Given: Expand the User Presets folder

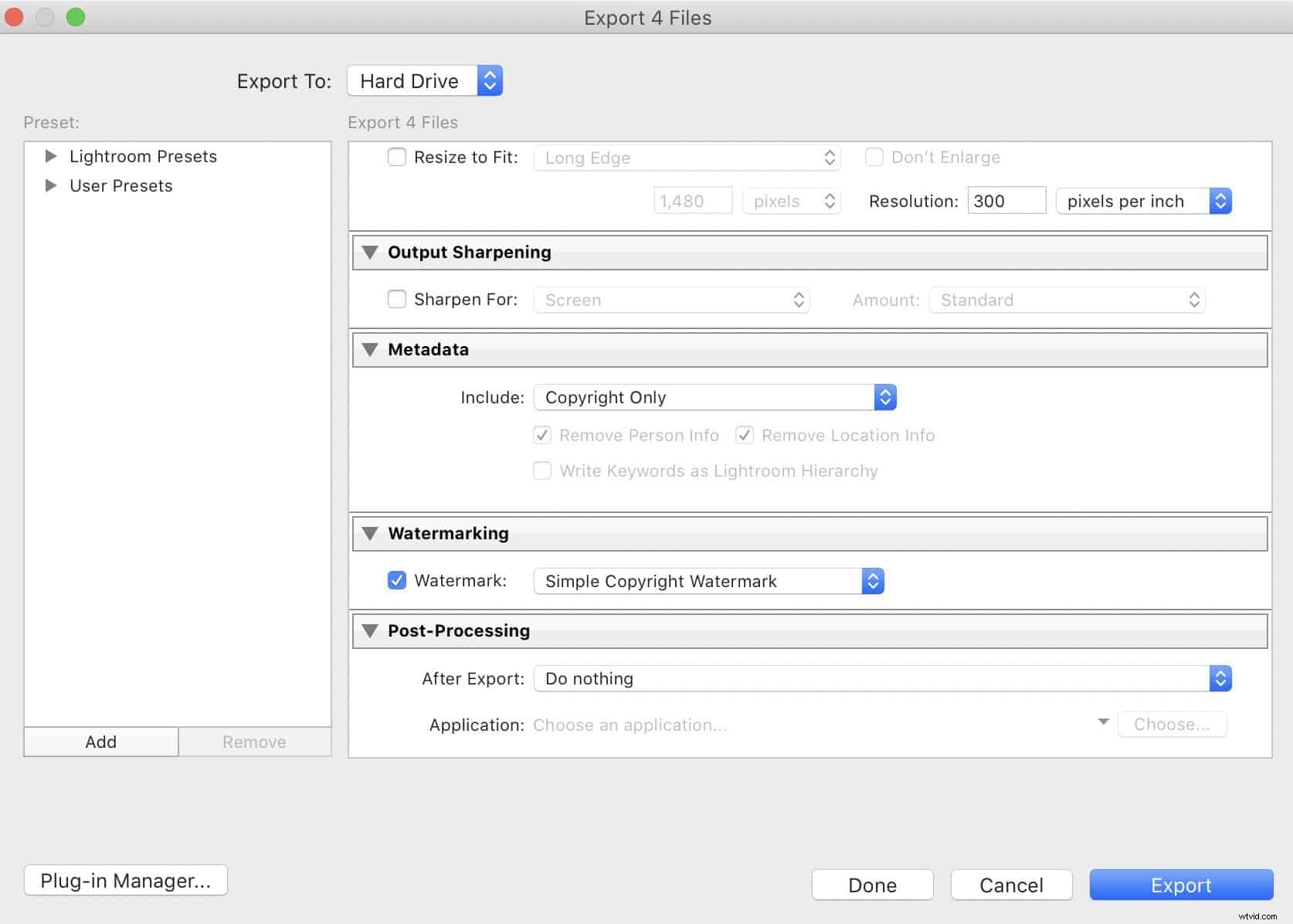Looking at the screenshot, I should (51, 186).
